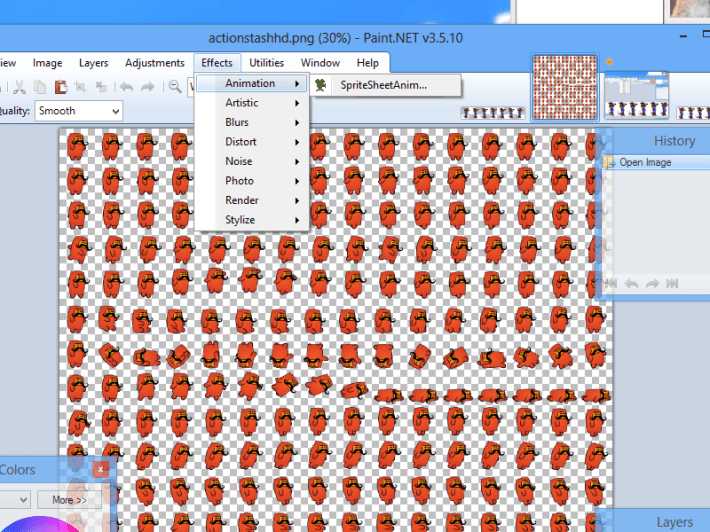Select the actionstashhd sprite sheet thumbnail

tap(565, 87)
